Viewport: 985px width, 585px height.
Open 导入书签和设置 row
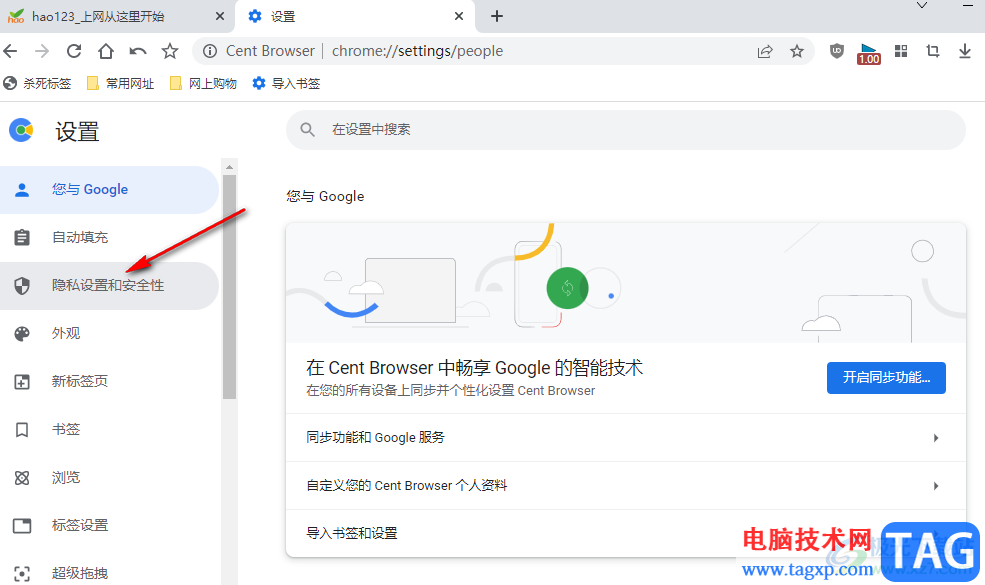(x=626, y=533)
